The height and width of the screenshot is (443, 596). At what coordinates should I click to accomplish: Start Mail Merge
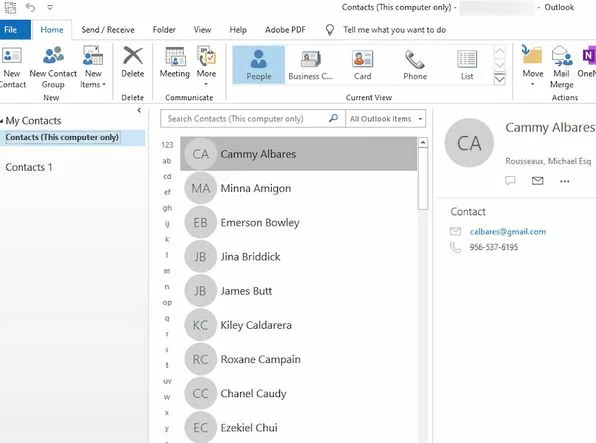pyautogui.click(x=561, y=67)
